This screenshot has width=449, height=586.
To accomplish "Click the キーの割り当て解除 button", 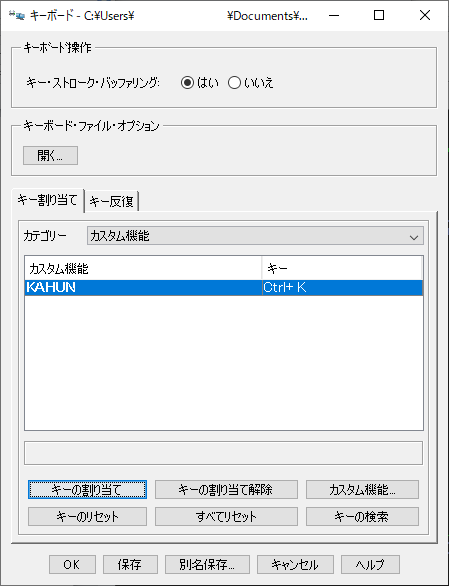I will pyautogui.click(x=226, y=490).
